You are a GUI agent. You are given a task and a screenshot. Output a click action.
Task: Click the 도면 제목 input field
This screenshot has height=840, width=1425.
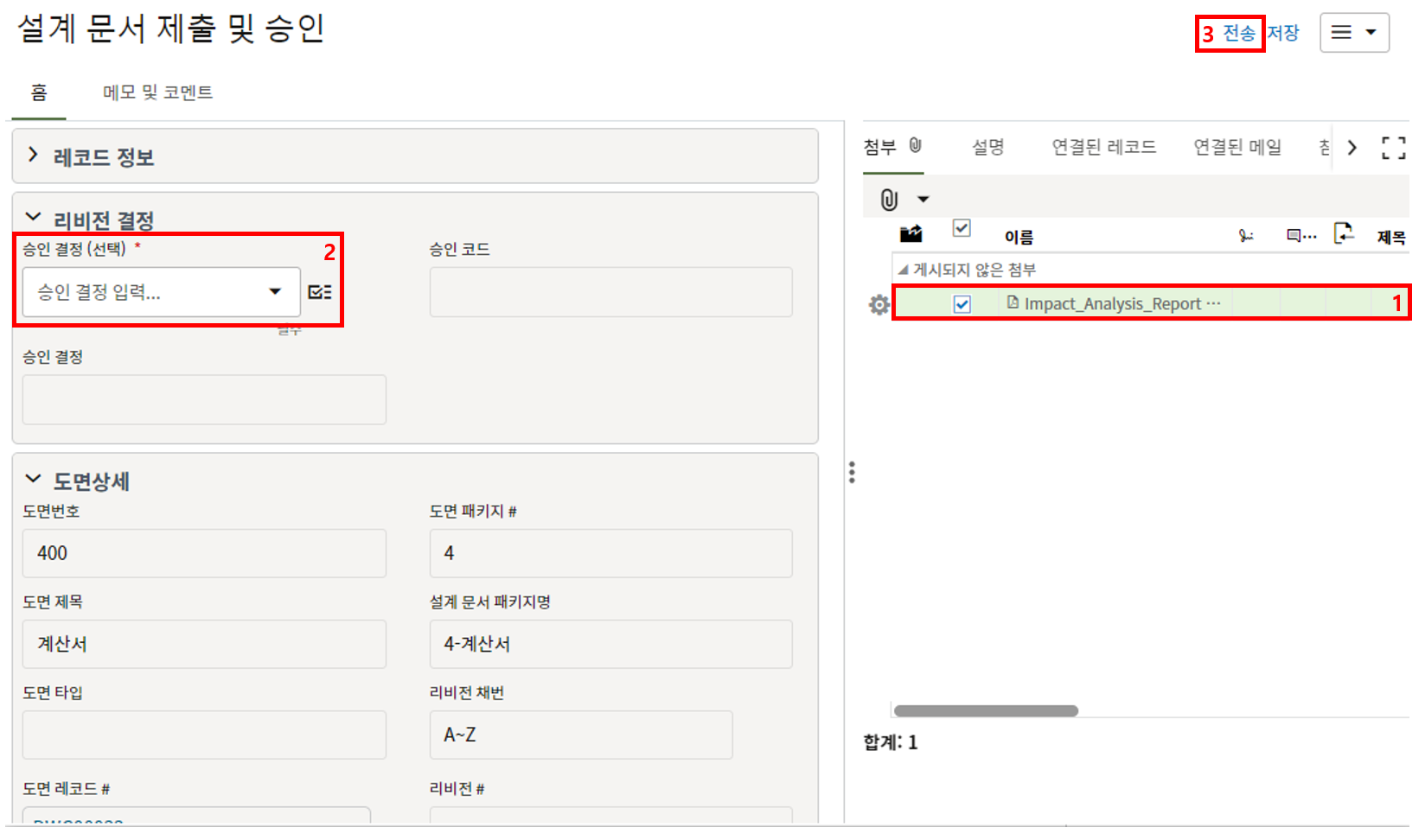[x=204, y=644]
